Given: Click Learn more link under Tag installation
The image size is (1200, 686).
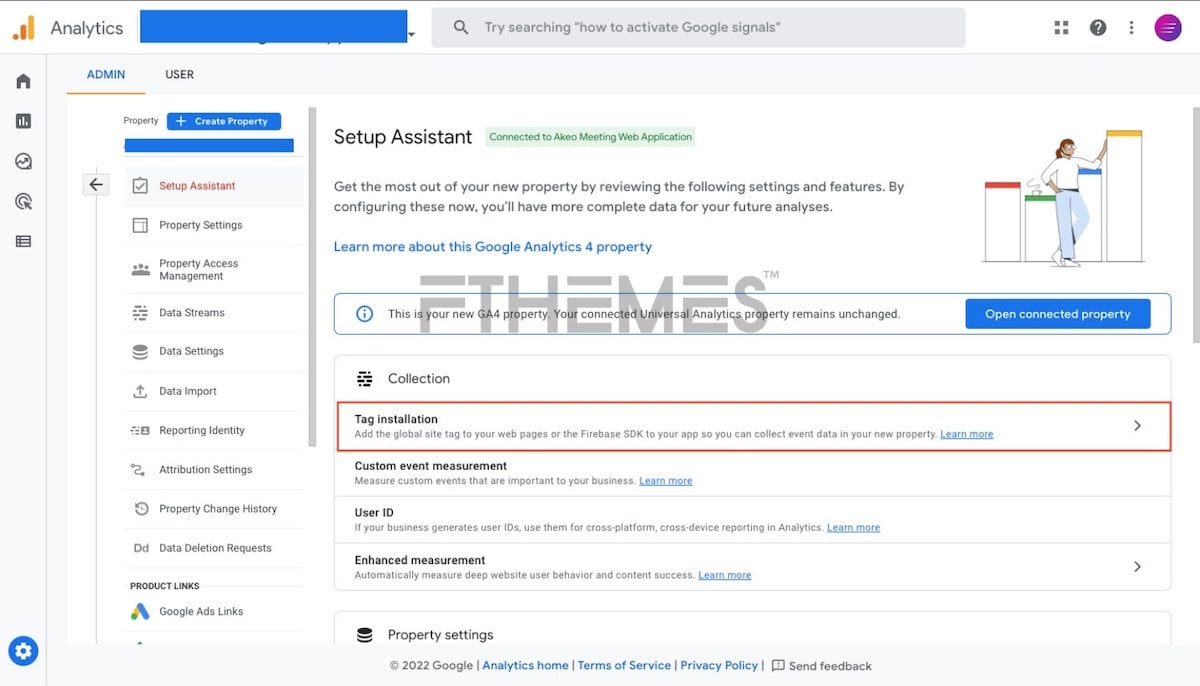Looking at the screenshot, I should tap(967, 434).
